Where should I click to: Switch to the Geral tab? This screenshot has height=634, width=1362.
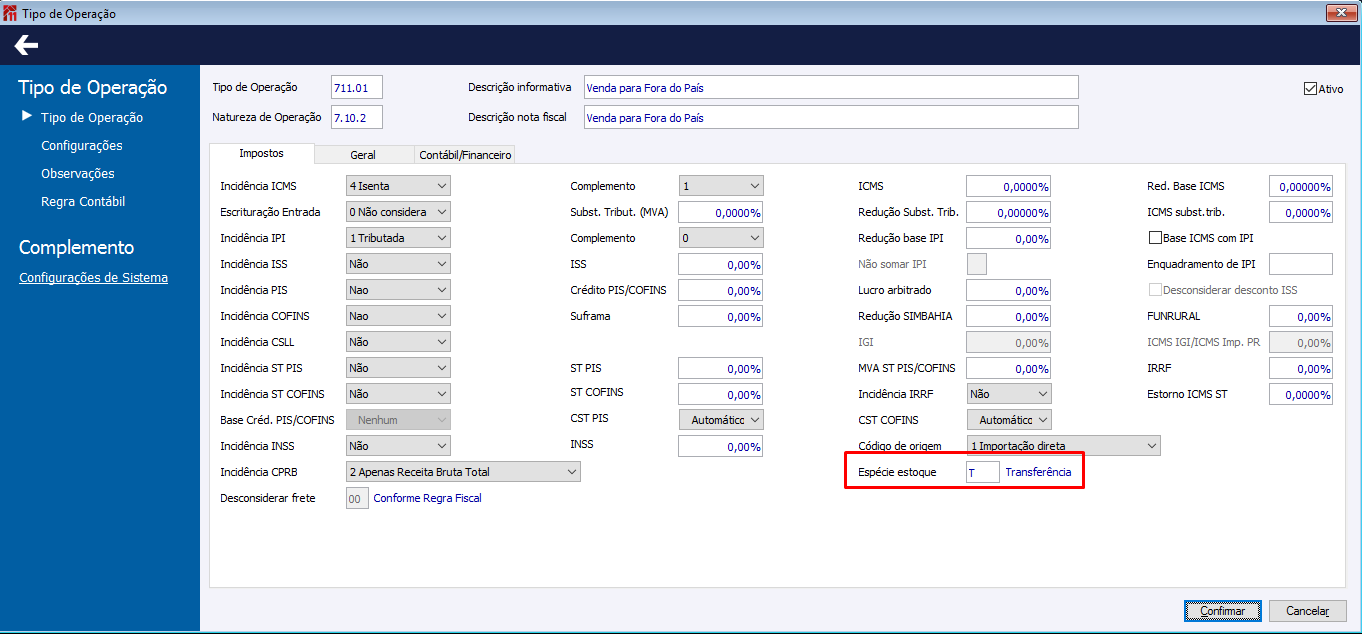[363, 155]
